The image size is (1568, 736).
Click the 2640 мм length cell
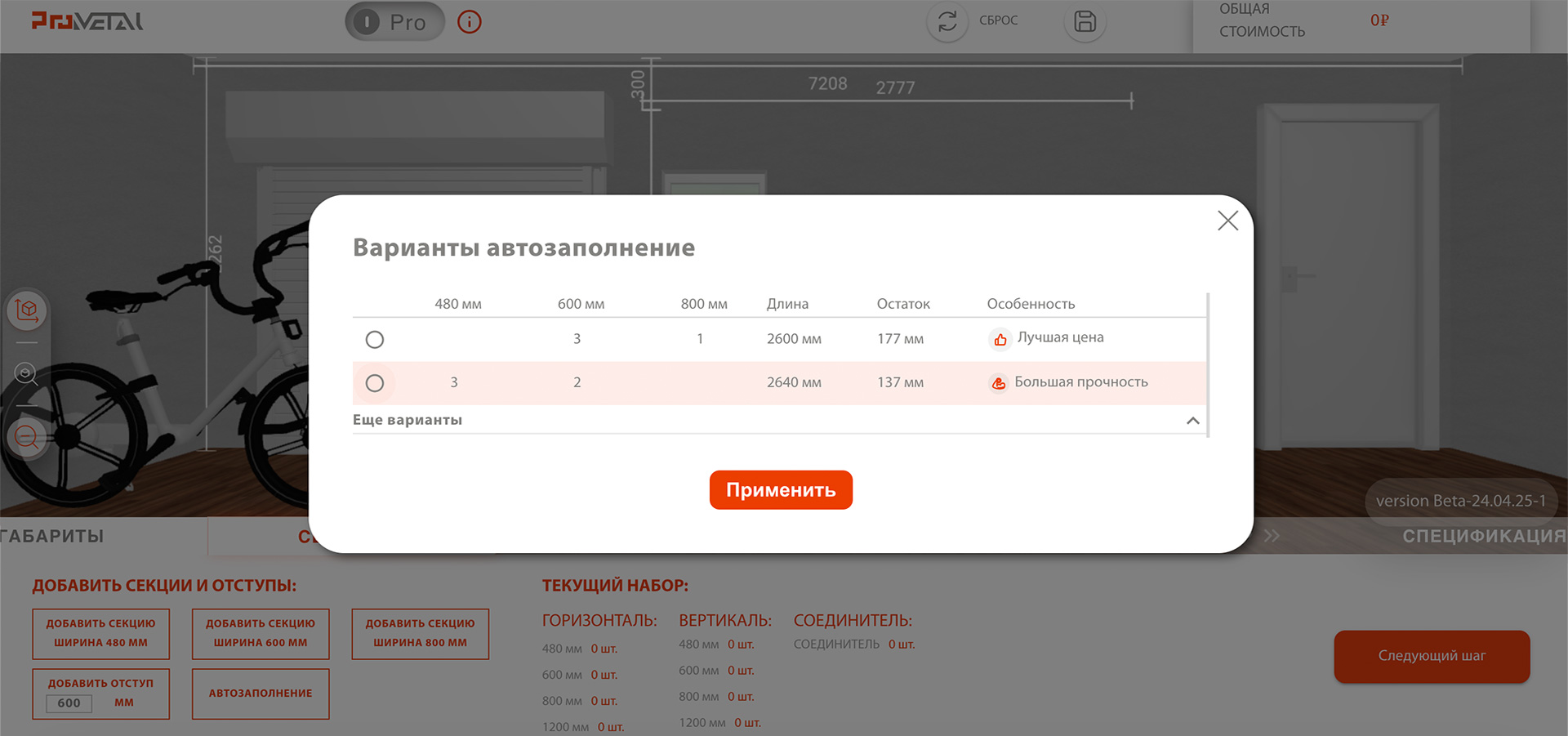click(794, 382)
